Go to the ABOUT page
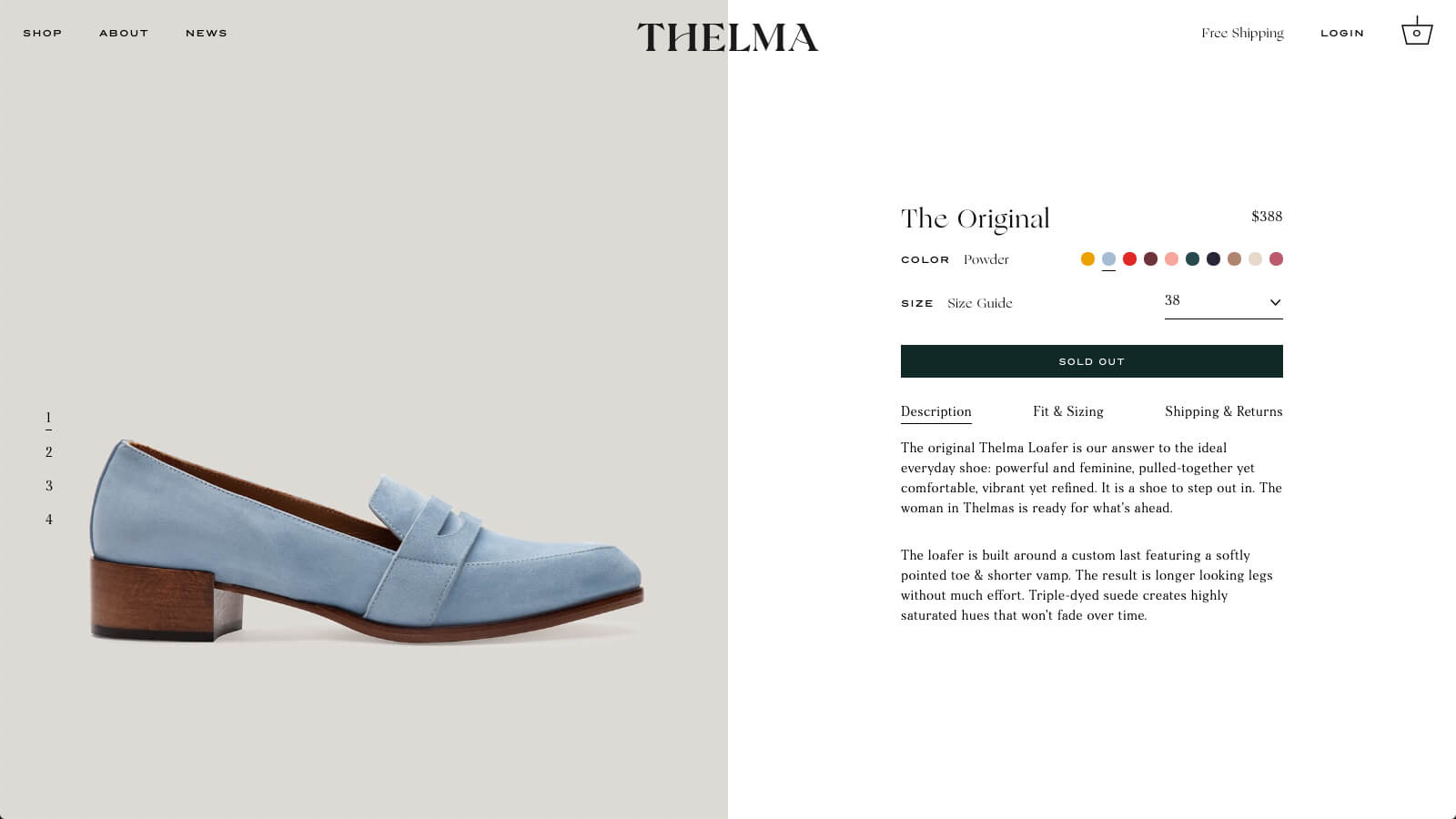The image size is (1456, 819). (124, 33)
